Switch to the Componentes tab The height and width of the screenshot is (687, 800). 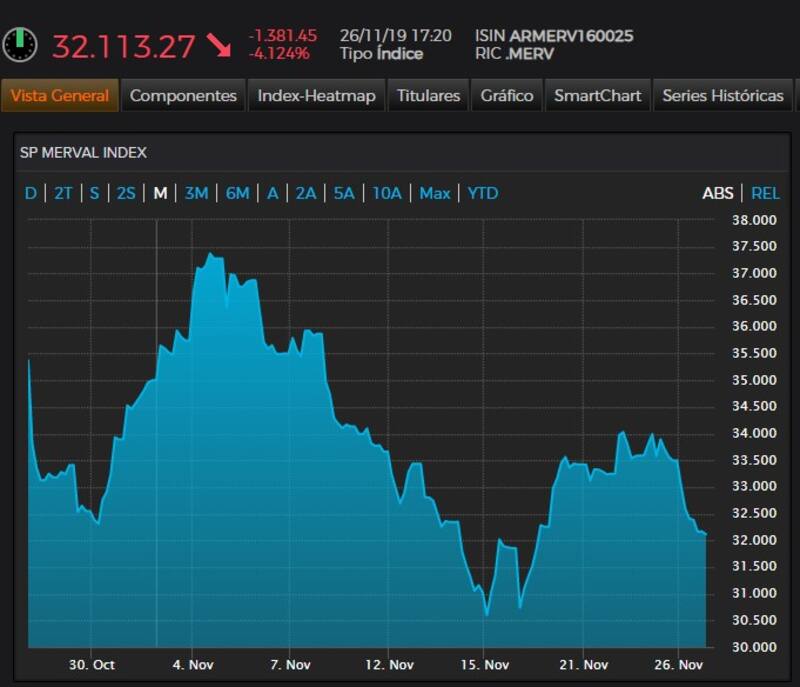pyautogui.click(x=183, y=96)
